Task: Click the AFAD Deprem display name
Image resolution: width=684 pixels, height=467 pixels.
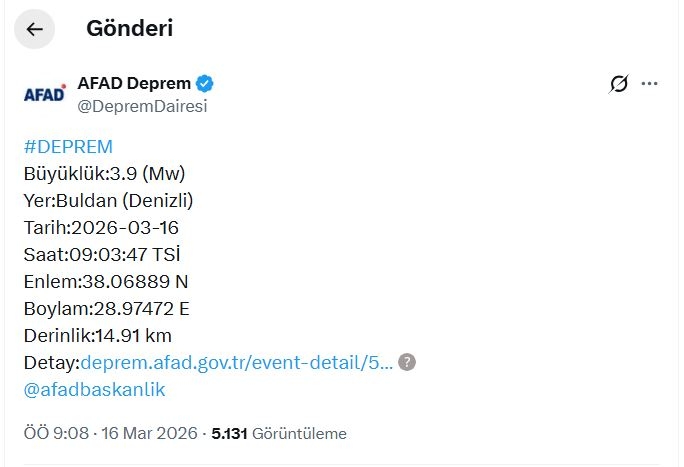Action: tap(134, 83)
